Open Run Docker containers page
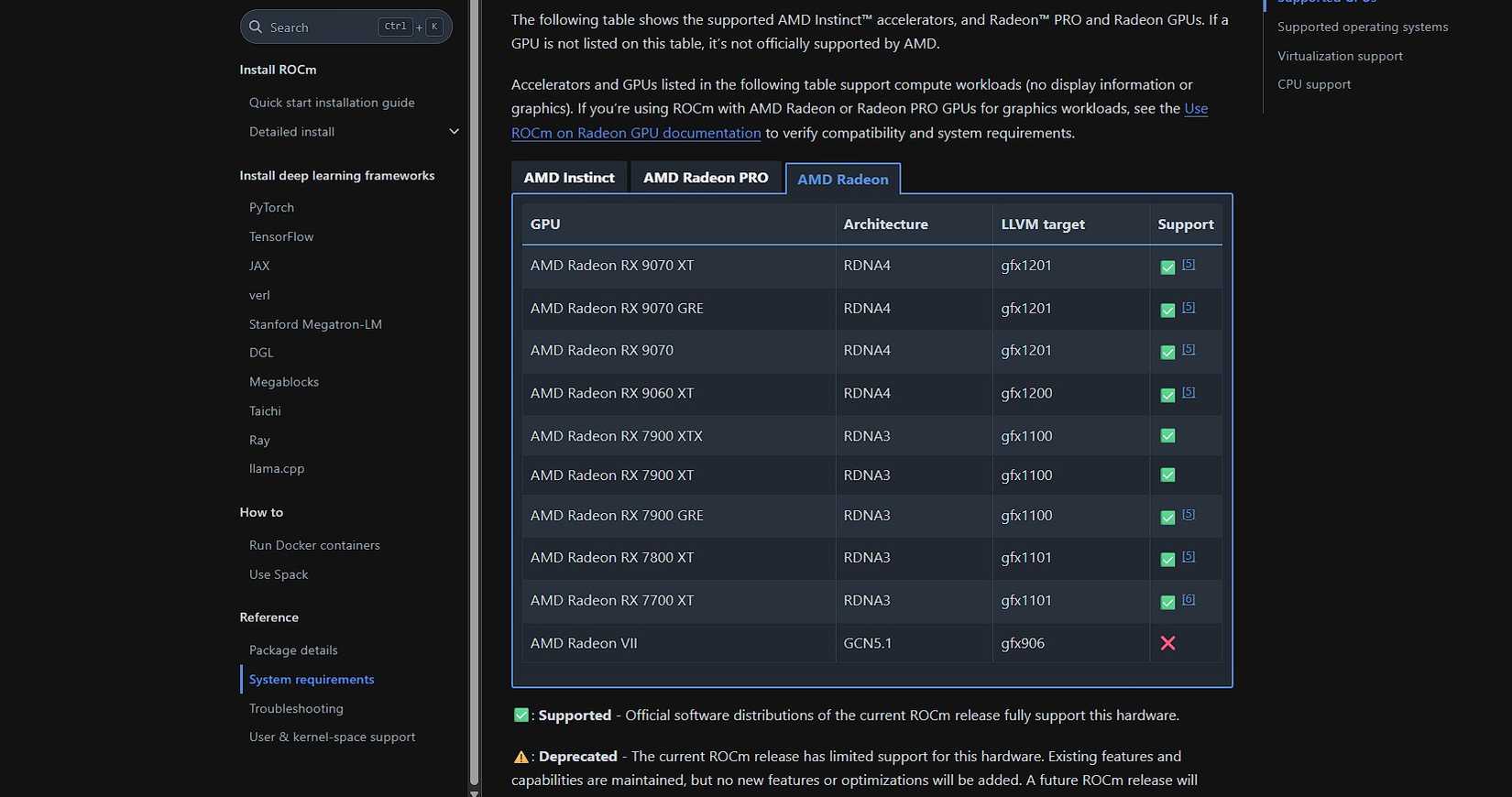Image resolution: width=1512 pixels, height=797 pixels. pyautogui.click(x=314, y=545)
